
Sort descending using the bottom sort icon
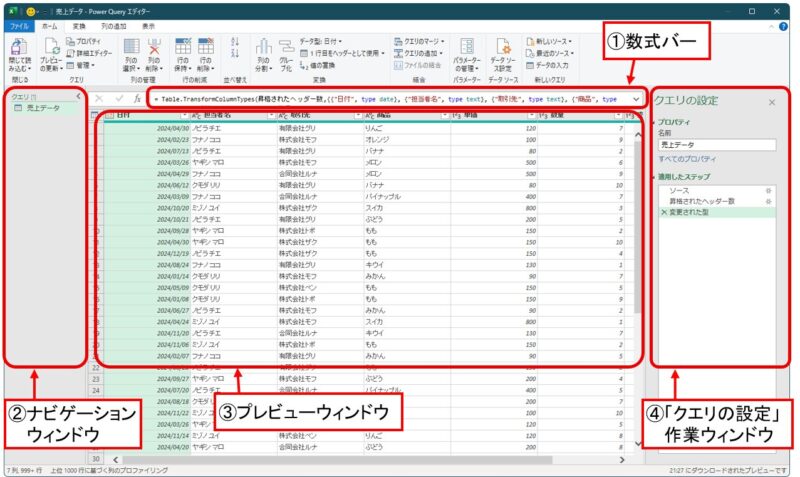click(235, 53)
